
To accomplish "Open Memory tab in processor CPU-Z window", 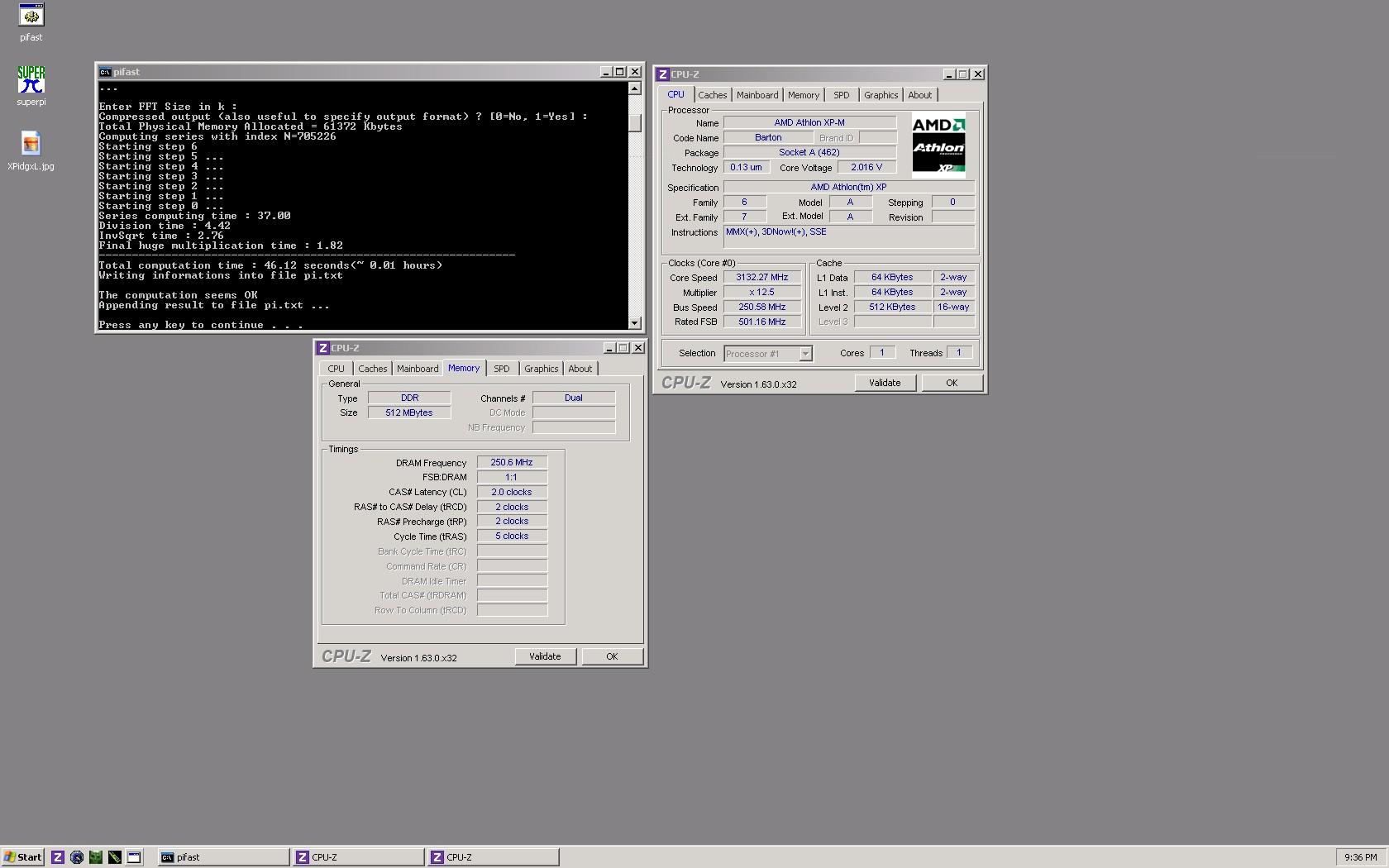I will (x=803, y=95).
